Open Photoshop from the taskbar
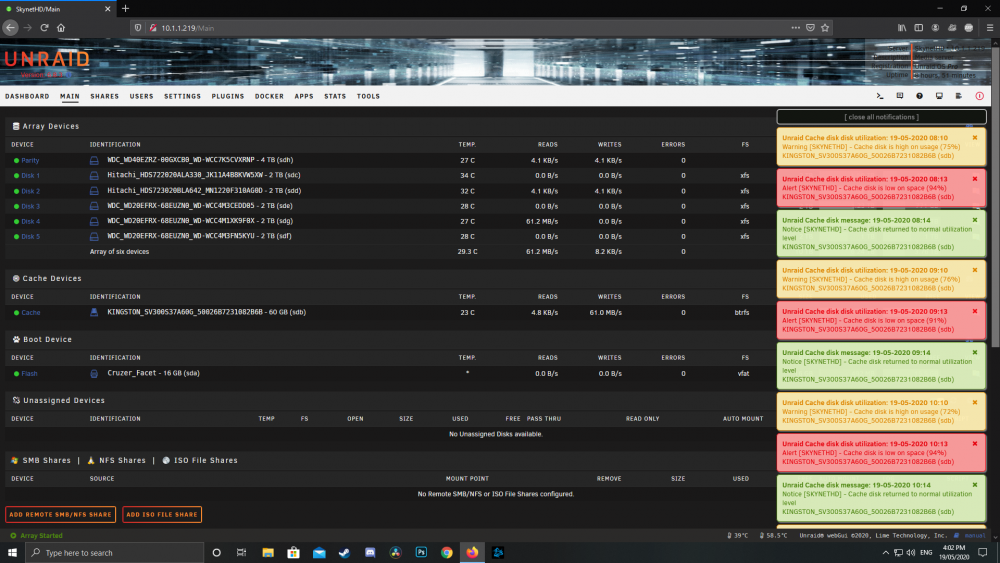The height and width of the screenshot is (563, 1000). pyautogui.click(x=421, y=552)
